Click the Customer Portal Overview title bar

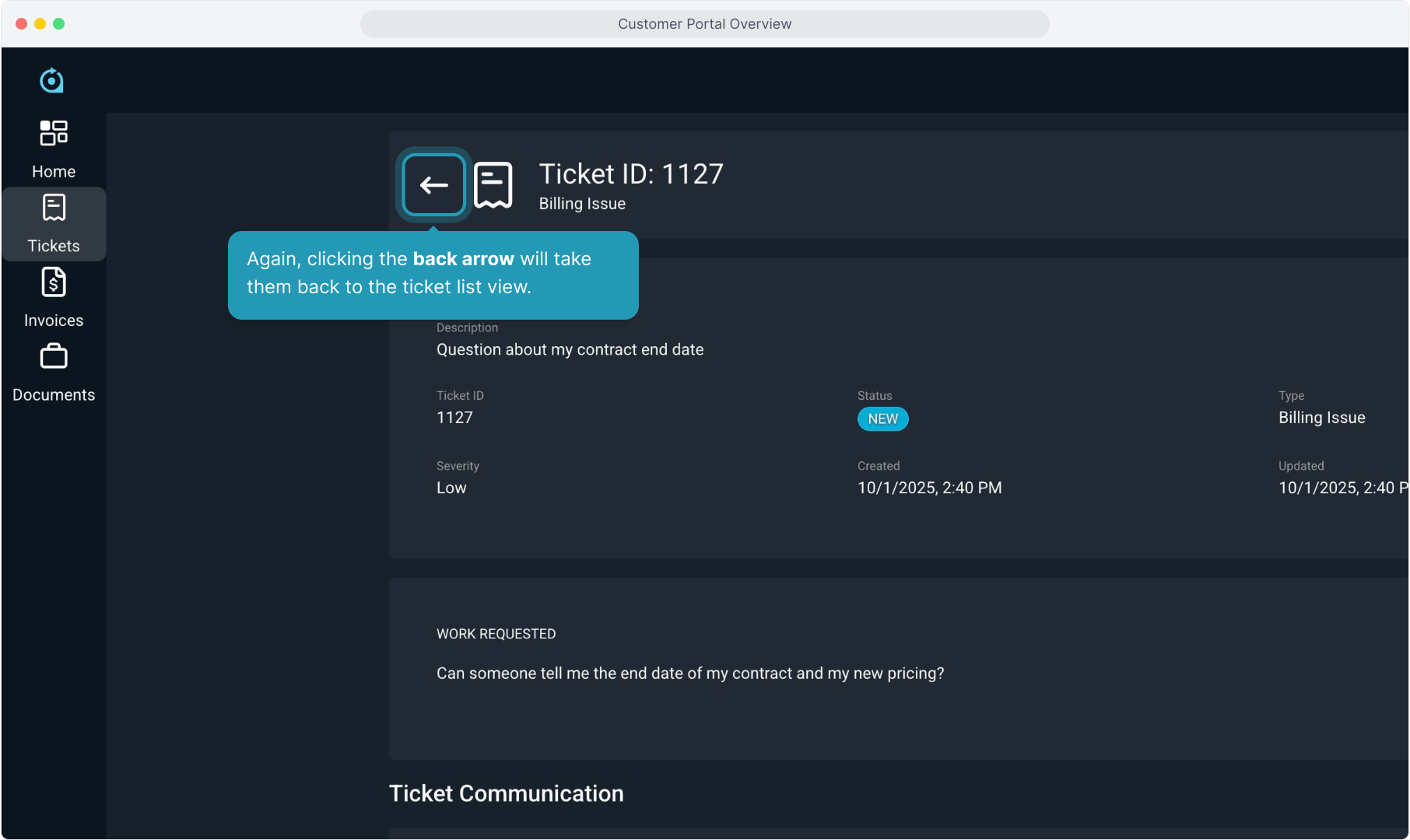tap(704, 24)
